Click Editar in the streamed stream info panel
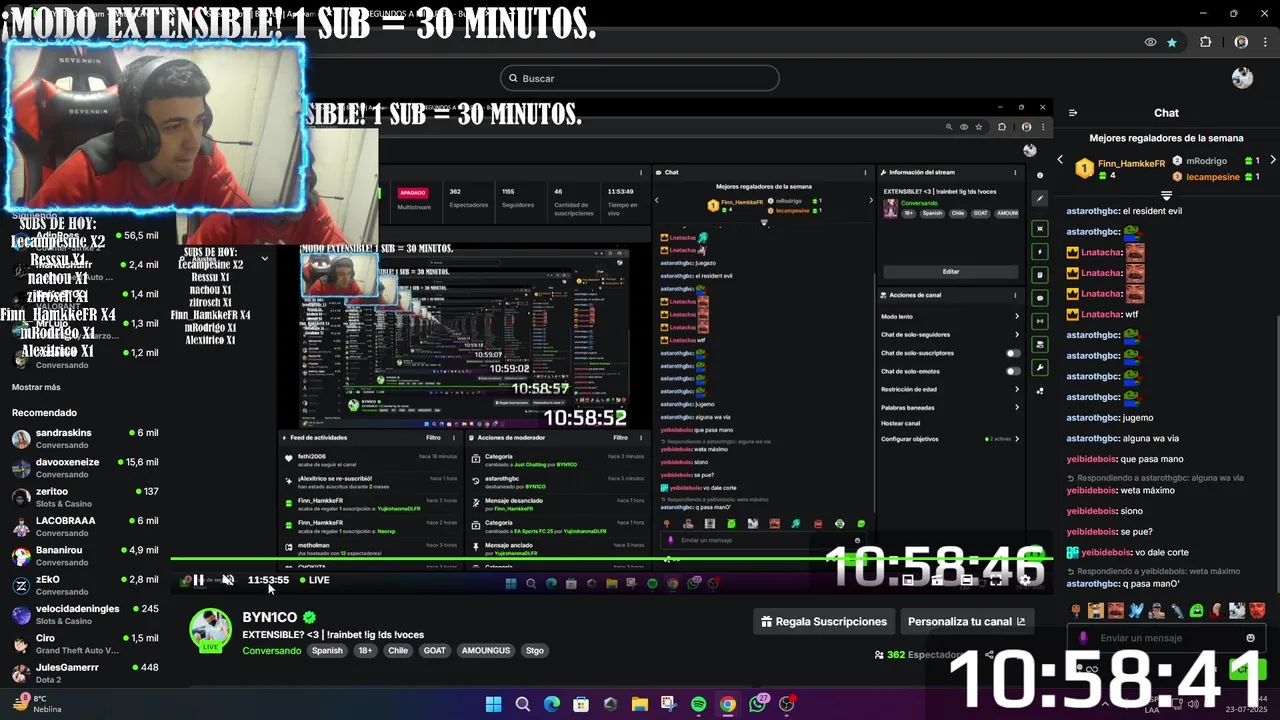Image resolution: width=1280 pixels, height=720 pixels. [950, 271]
